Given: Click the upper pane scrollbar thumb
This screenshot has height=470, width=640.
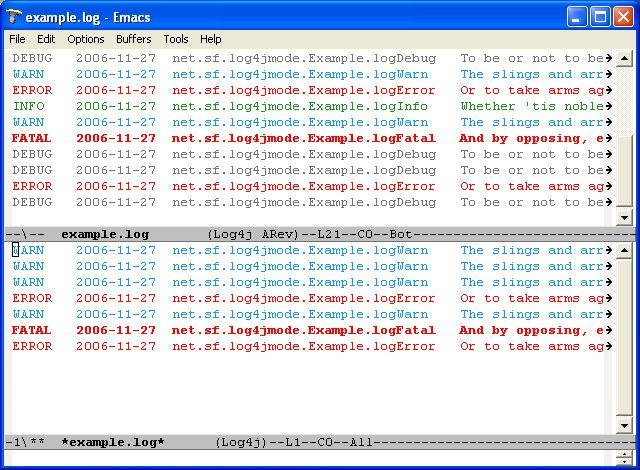Looking at the screenshot, I should pyautogui.click(x=624, y=171).
